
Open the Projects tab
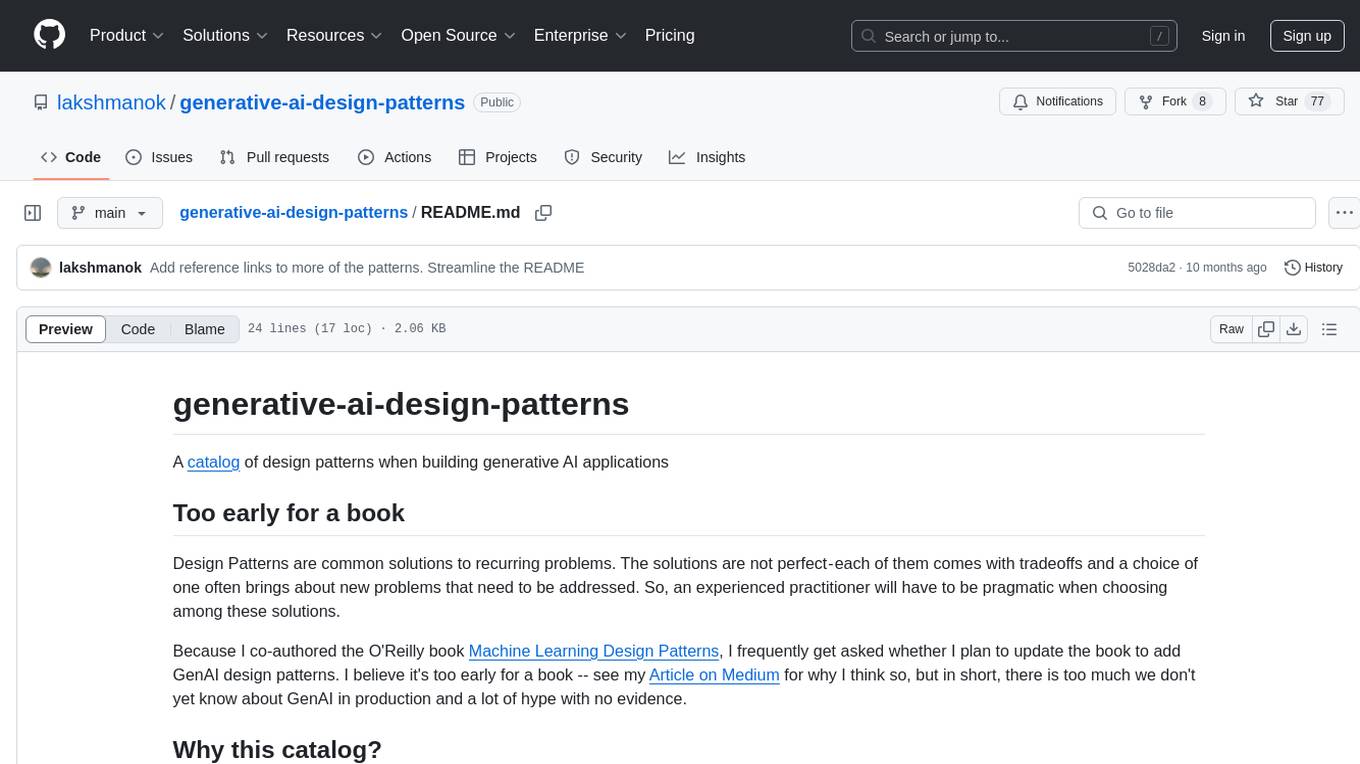(x=498, y=157)
